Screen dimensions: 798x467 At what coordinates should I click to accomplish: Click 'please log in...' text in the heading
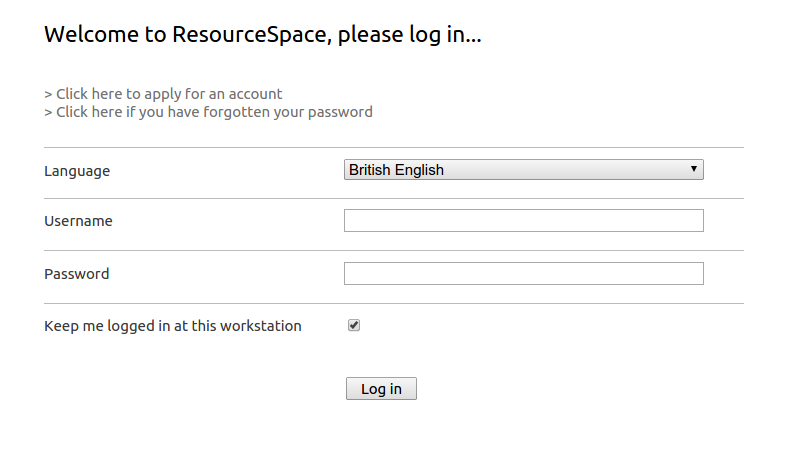410,35
